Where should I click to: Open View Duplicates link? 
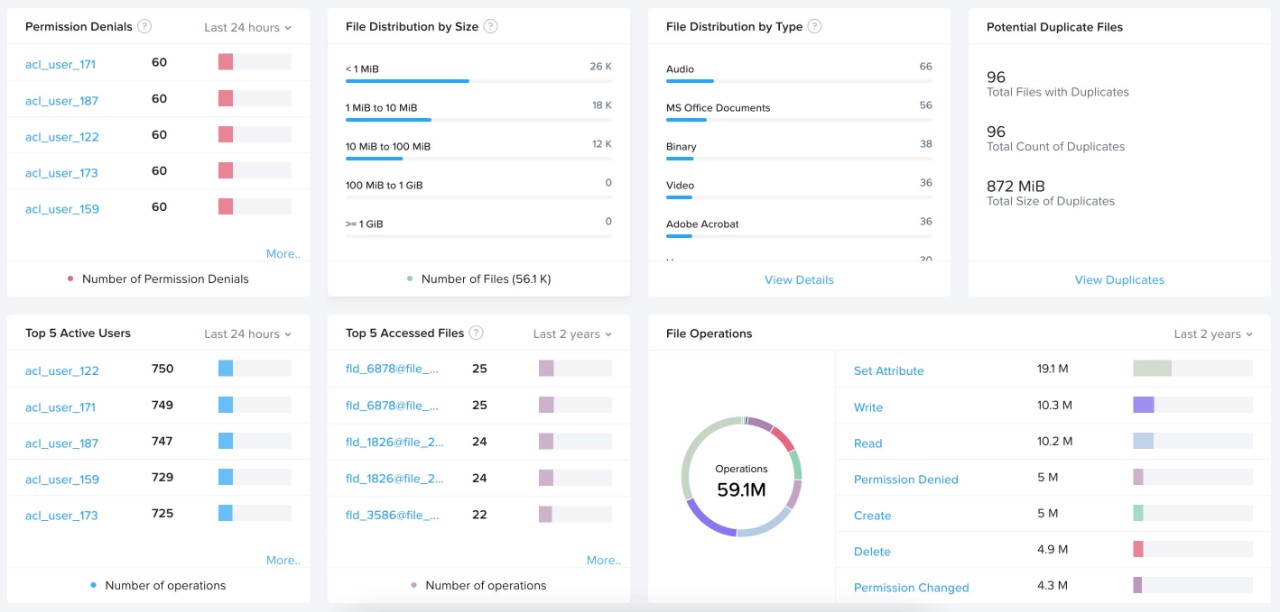[1119, 280]
